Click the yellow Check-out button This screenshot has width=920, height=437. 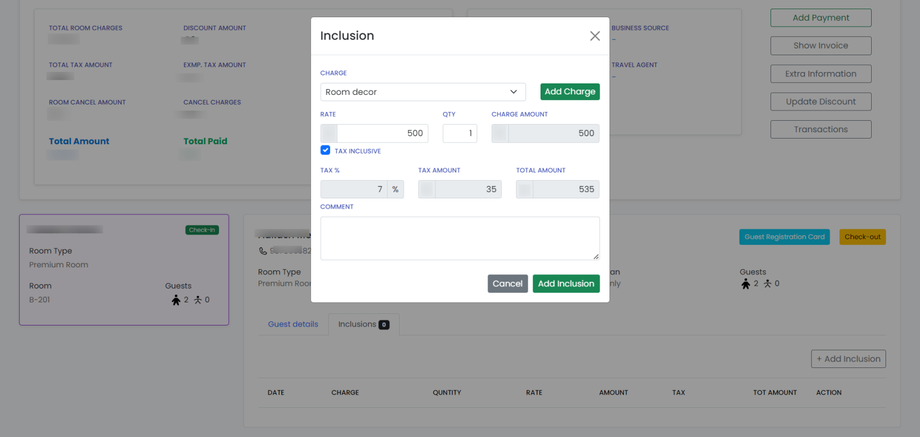(862, 237)
